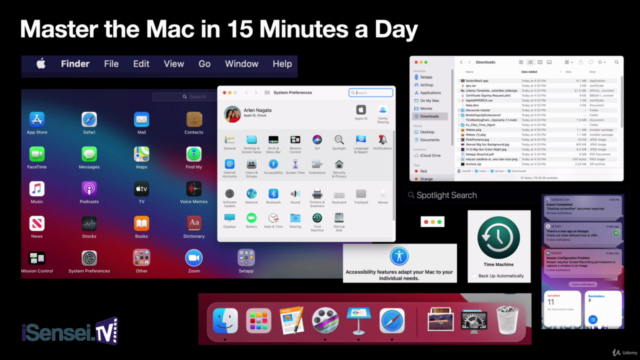Image resolution: width=640 pixels, height=360 pixels.
Task: Click Launchpad icon in the Dock
Action: [x=258, y=321]
